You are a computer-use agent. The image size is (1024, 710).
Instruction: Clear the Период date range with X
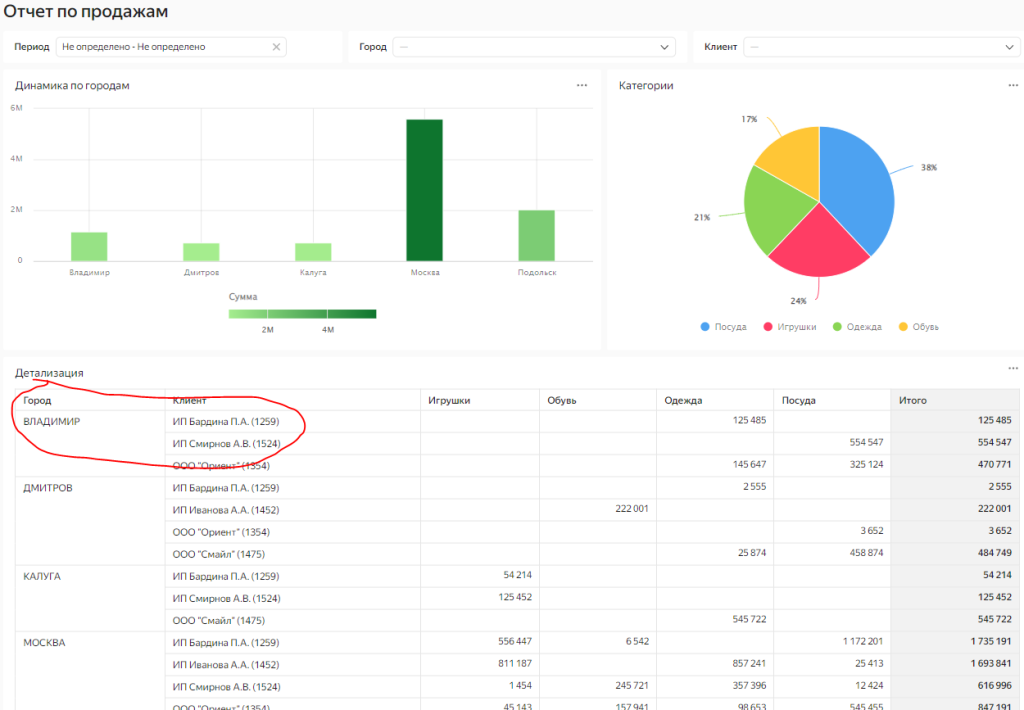[x=276, y=47]
